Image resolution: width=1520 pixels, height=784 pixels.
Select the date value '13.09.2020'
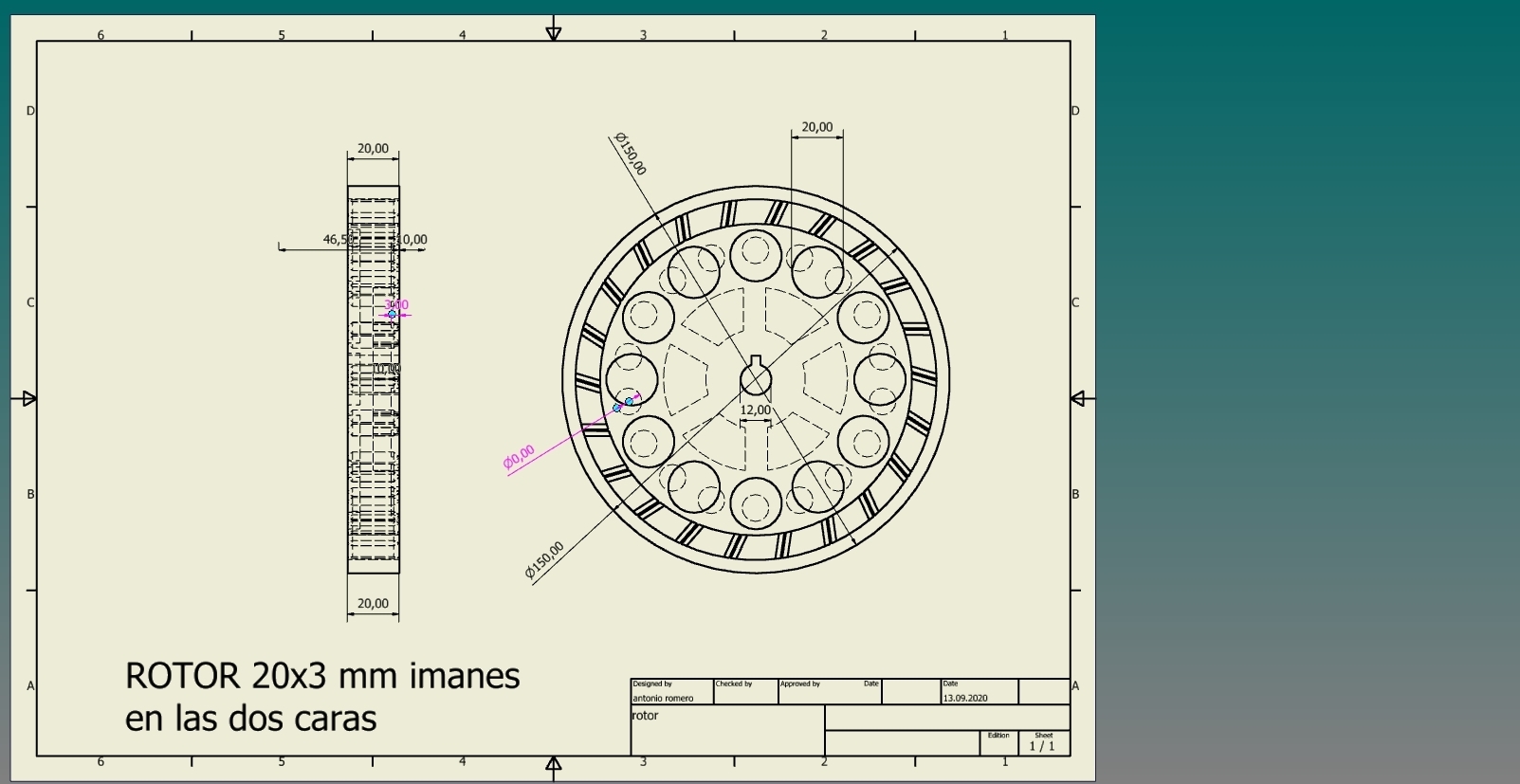coord(965,698)
